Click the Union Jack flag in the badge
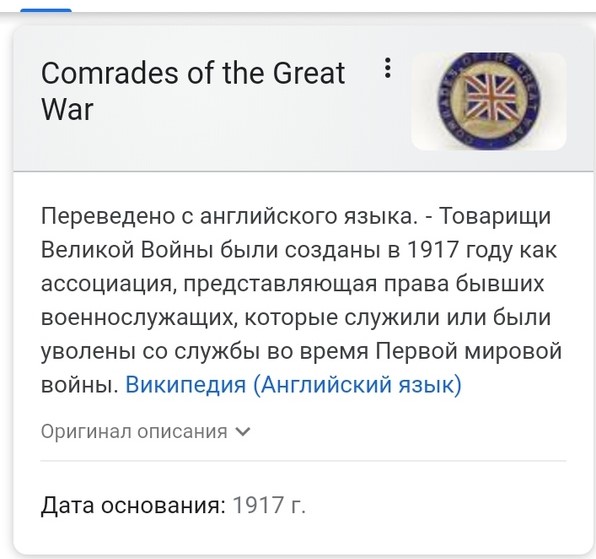The height and width of the screenshot is (559, 596). (x=488, y=97)
